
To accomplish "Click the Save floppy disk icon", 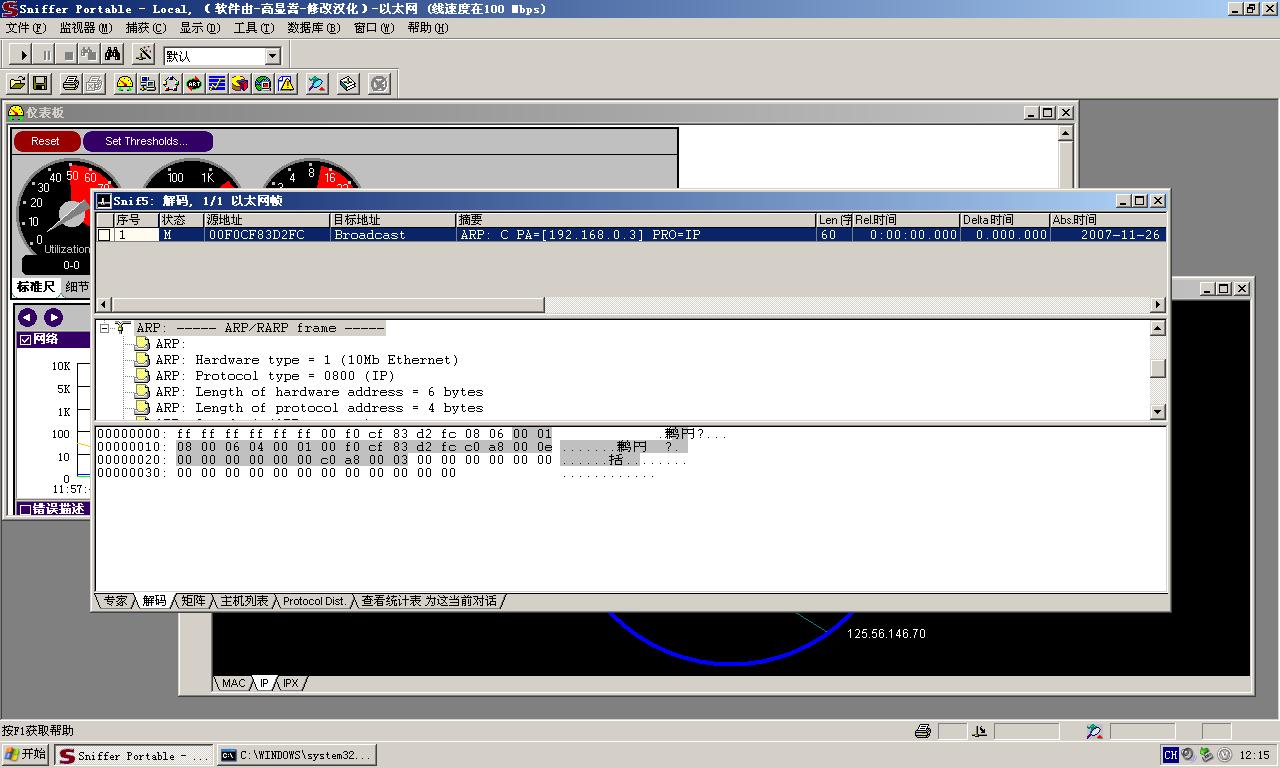I will (41, 84).
